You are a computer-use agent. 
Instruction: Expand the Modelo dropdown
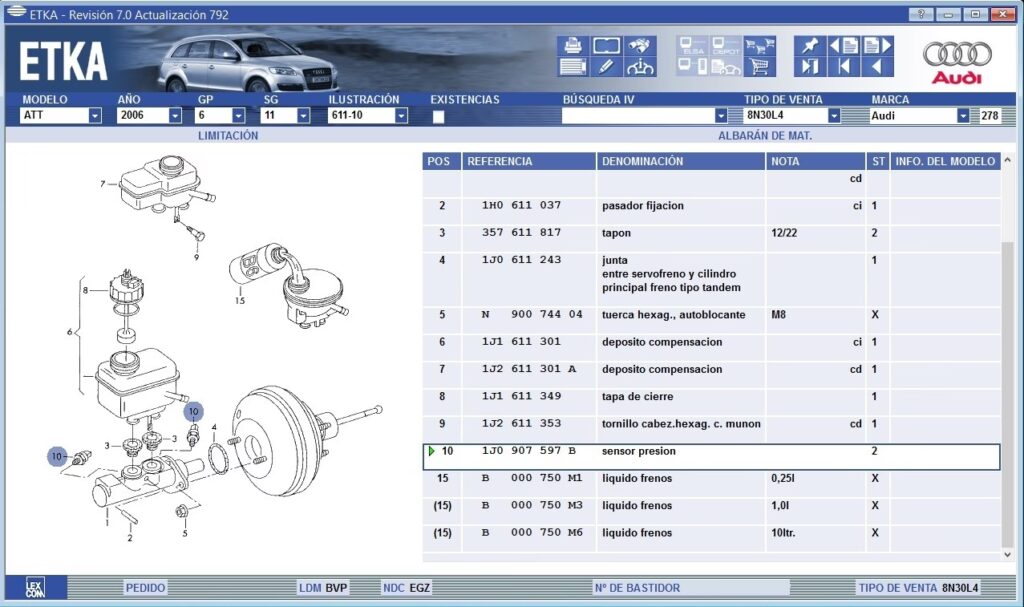(95, 116)
